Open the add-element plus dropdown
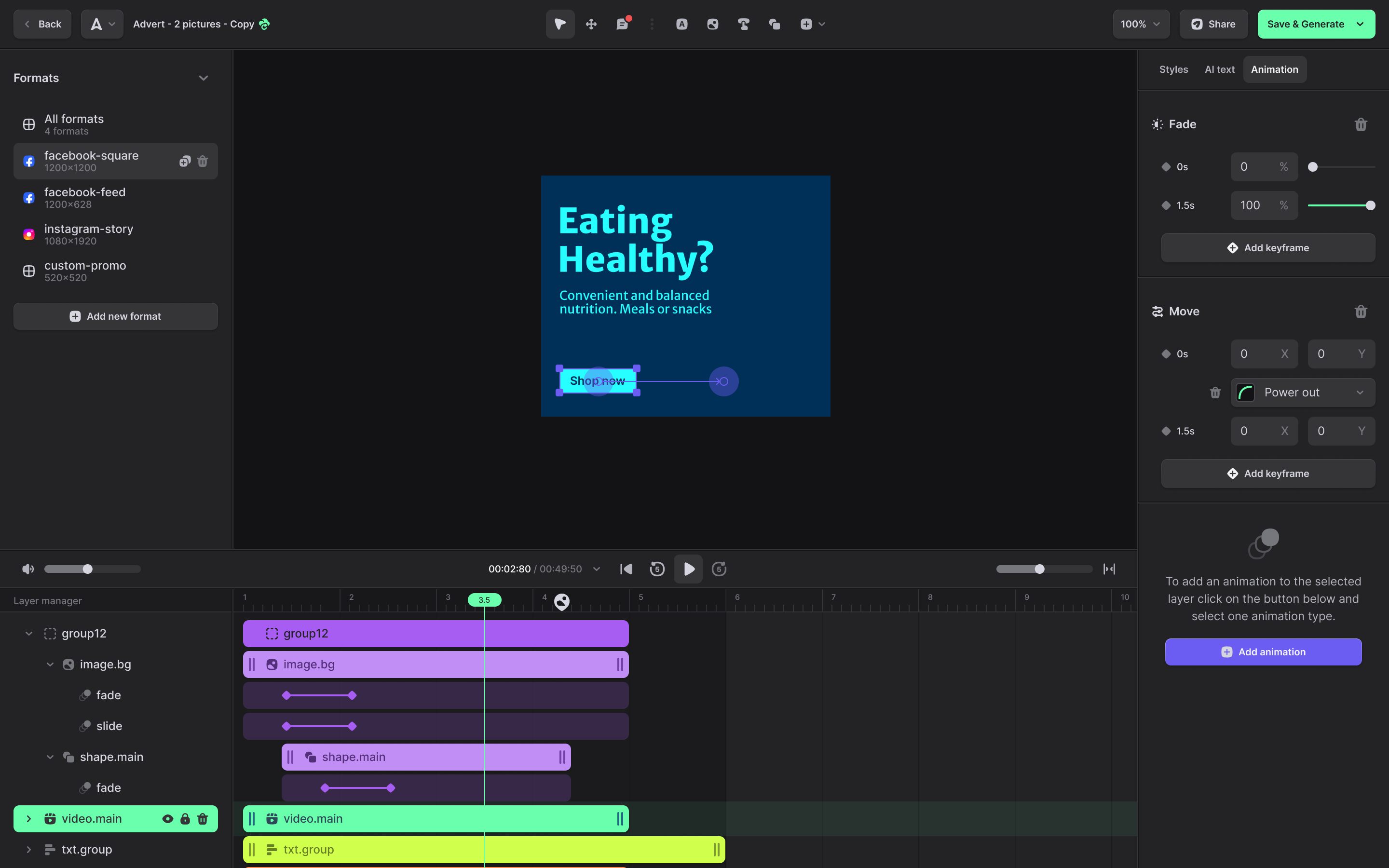This screenshot has width=1389, height=868. [x=812, y=24]
